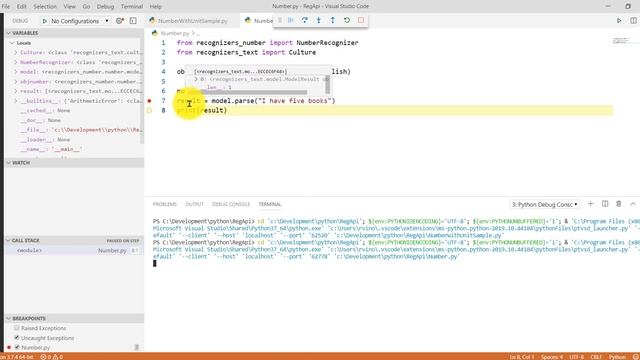Remove Number.py breakpoint via its trailing icon
The width and height of the screenshot is (640, 360).
click(137, 347)
